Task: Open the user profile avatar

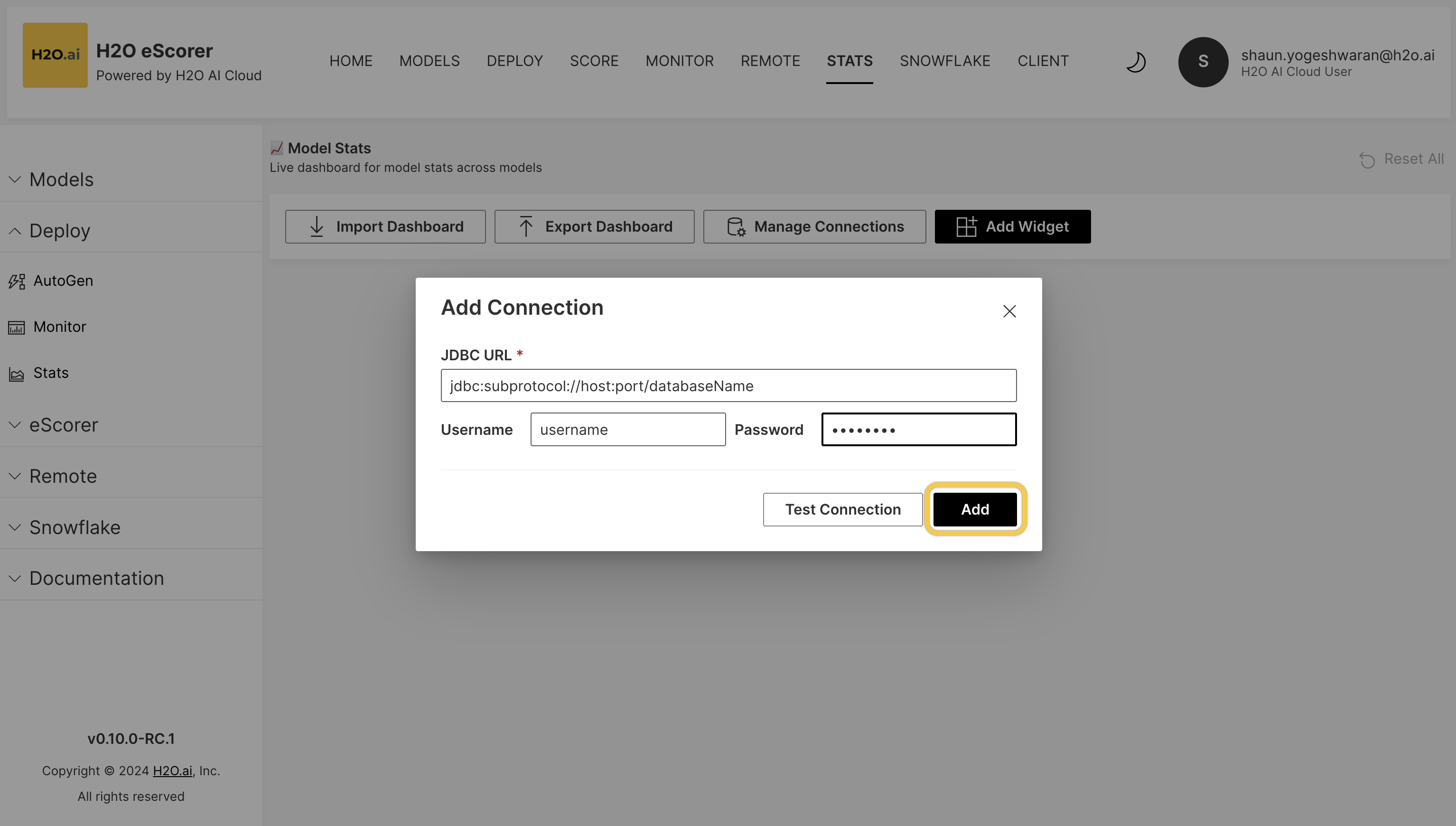Action: tap(1203, 62)
